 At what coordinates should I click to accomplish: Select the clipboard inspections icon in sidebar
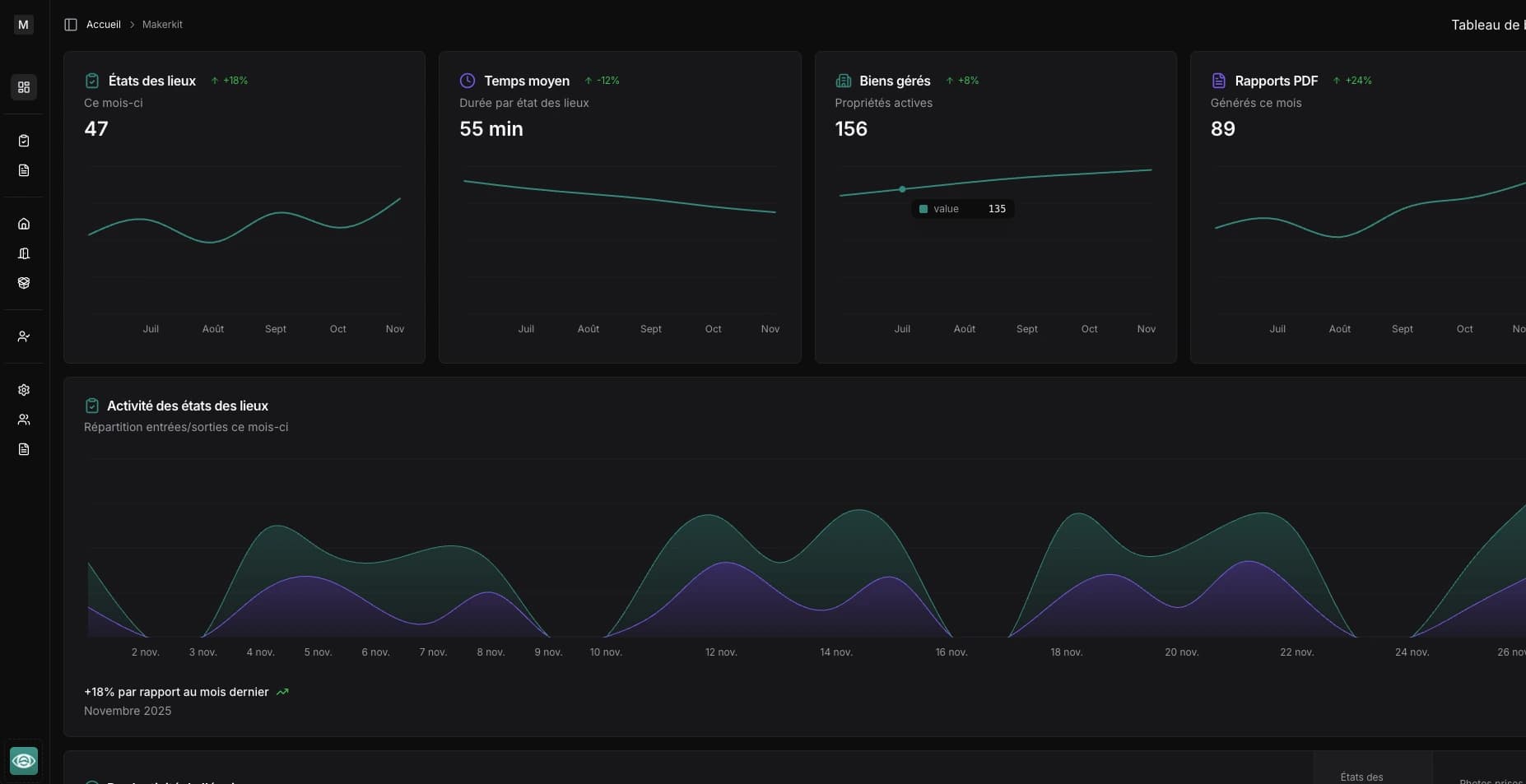tap(23, 141)
